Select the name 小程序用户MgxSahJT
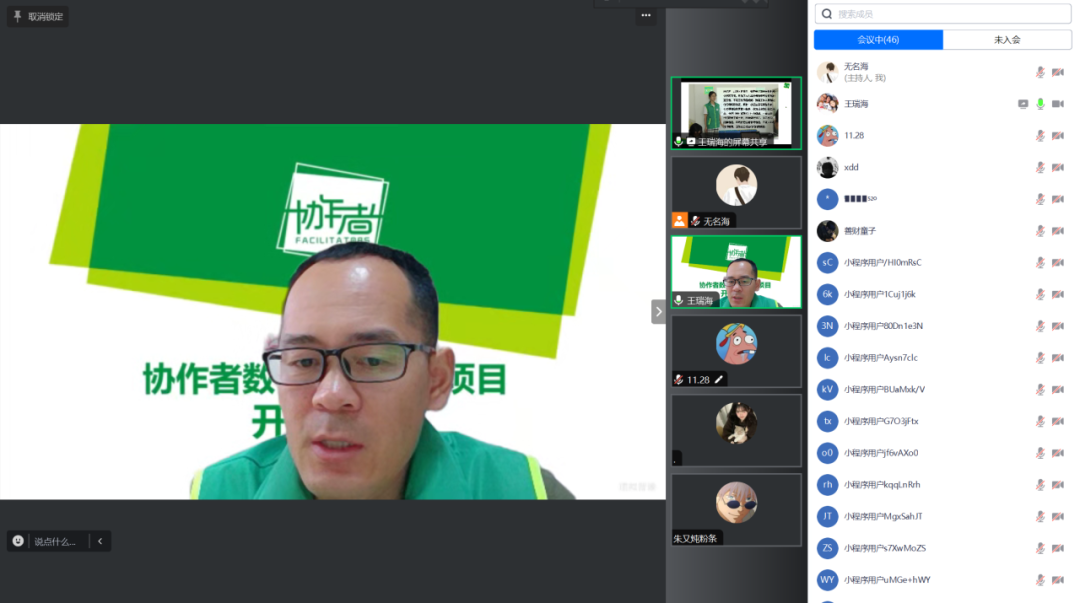Screen dimensions: 1080x603 (883, 516)
